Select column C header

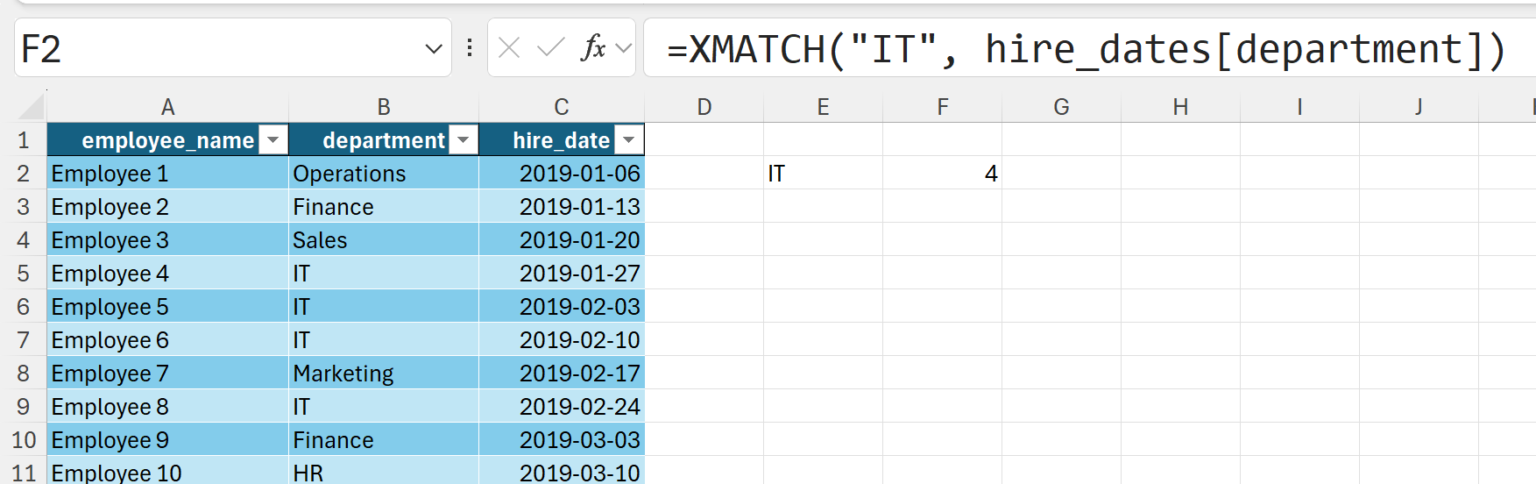coord(562,107)
